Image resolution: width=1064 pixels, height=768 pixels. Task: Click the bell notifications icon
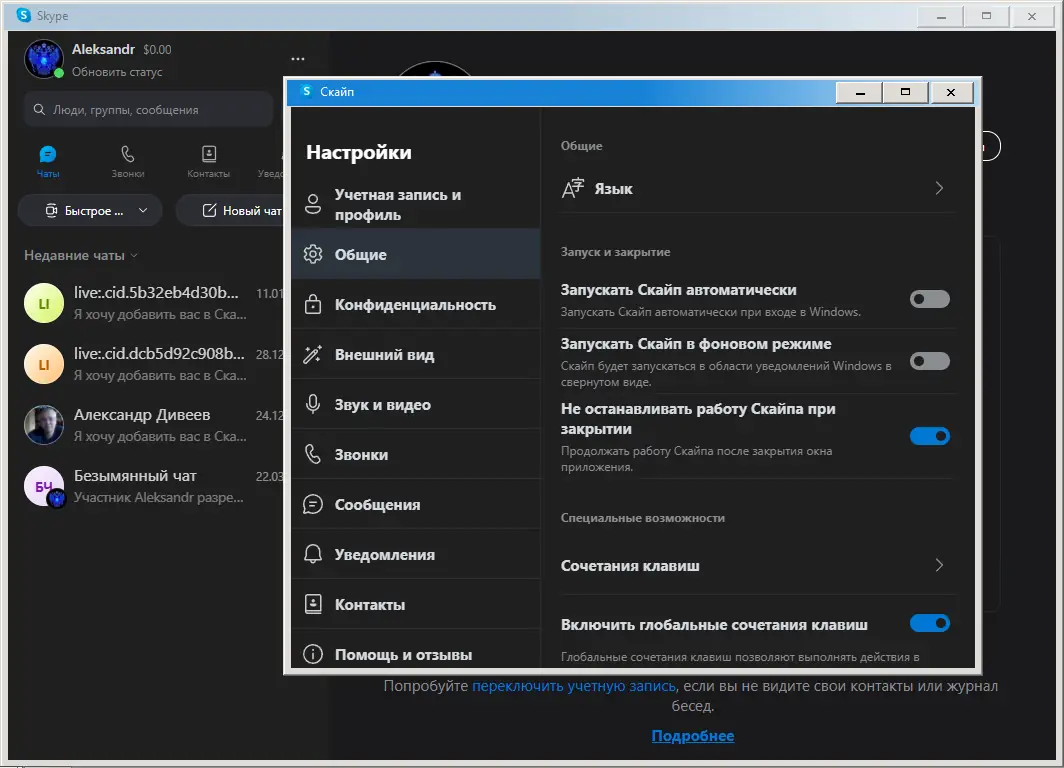[x=313, y=554]
